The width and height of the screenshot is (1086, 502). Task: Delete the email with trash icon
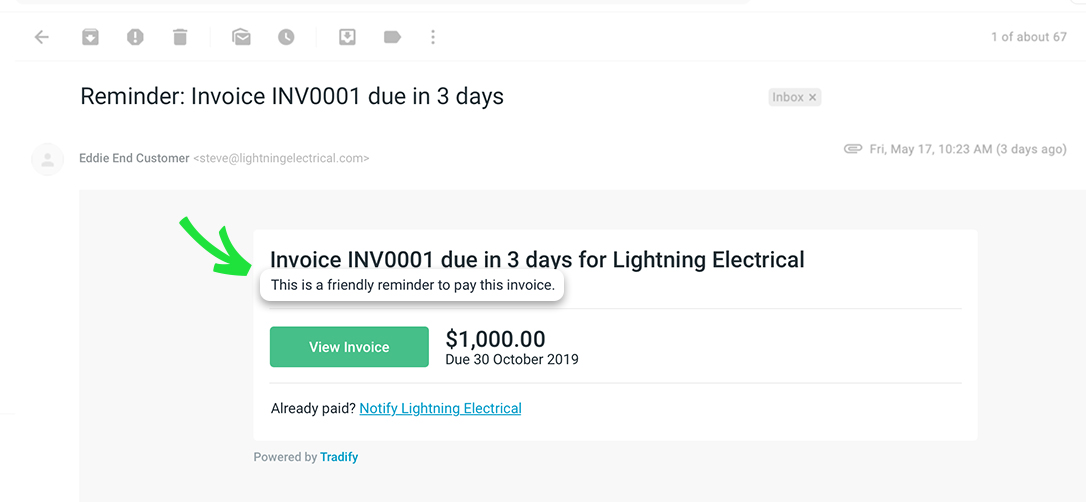pyautogui.click(x=180, y=37)
